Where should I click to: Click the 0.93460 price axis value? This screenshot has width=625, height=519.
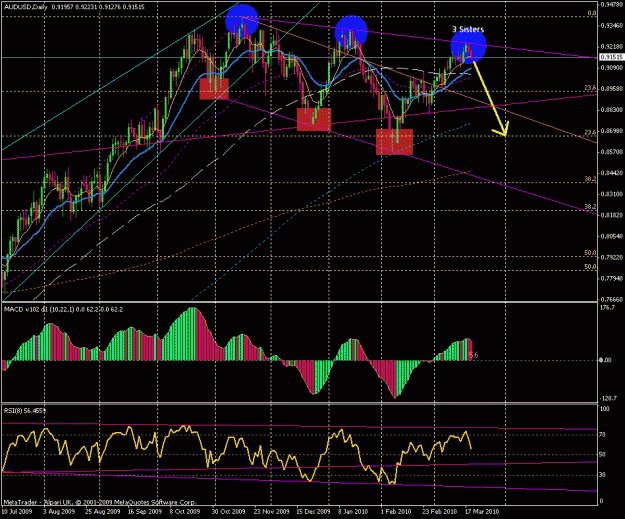(612, 26)
